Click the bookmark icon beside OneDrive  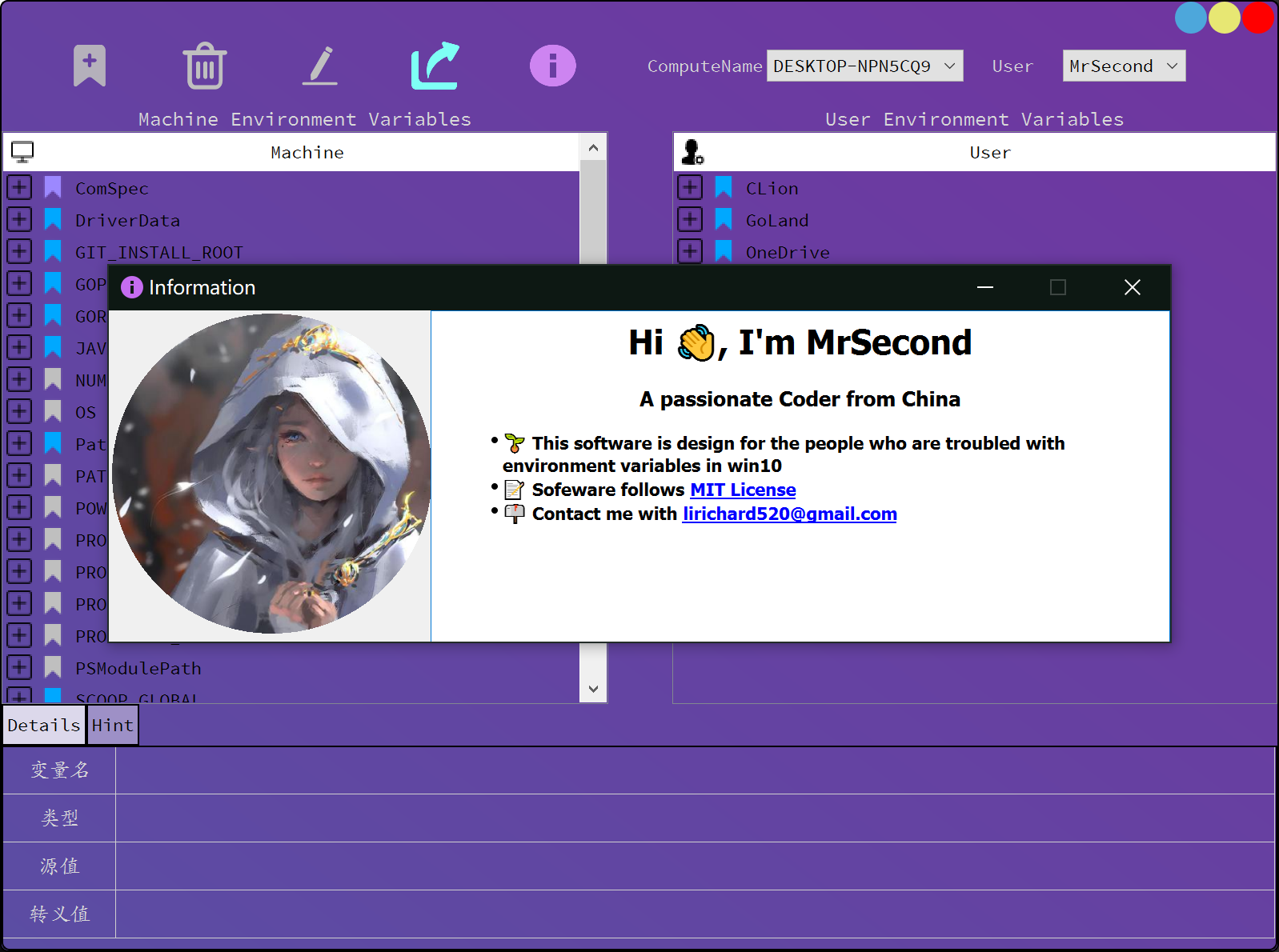click(724, 251)
